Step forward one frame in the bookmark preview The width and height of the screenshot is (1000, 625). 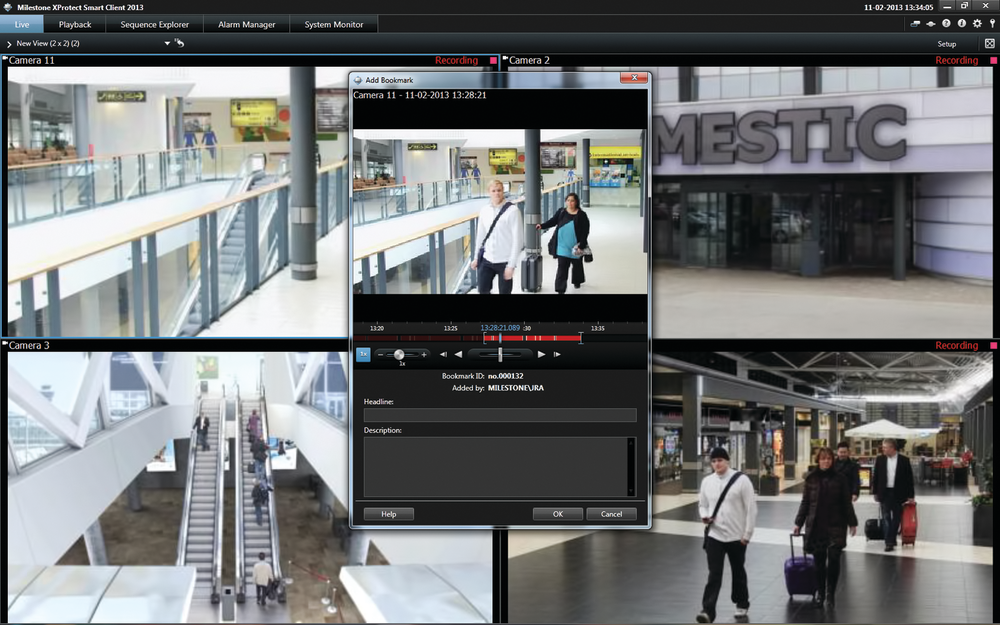555,353
